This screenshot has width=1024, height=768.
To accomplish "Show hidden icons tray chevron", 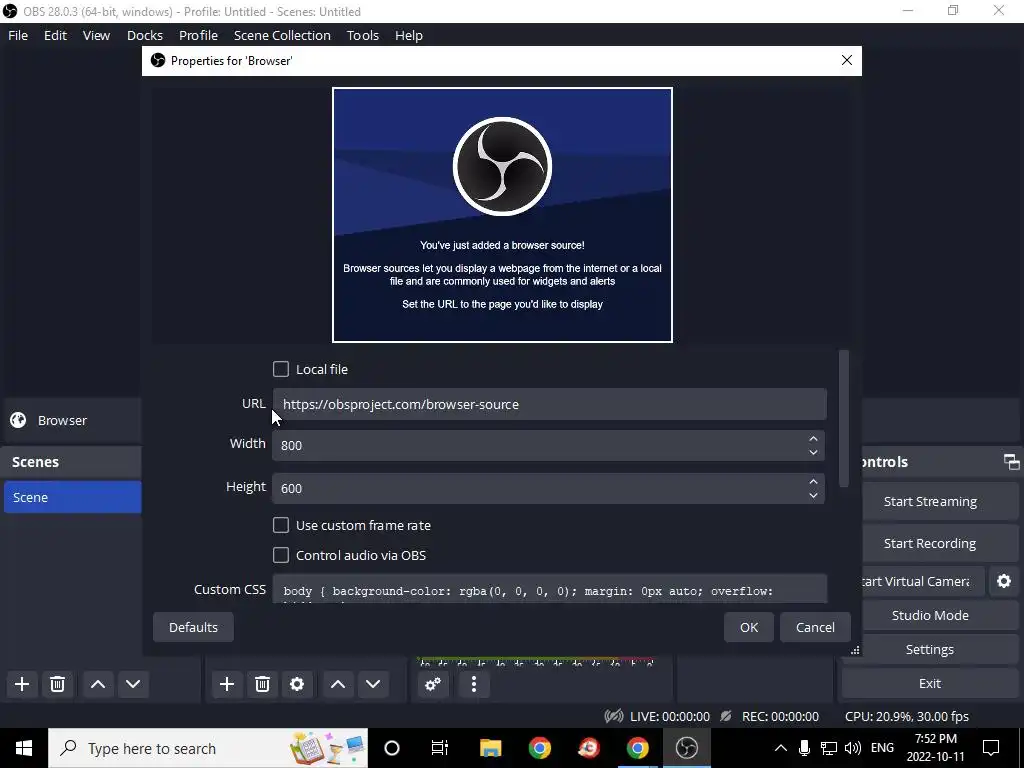I will point(780,748).
